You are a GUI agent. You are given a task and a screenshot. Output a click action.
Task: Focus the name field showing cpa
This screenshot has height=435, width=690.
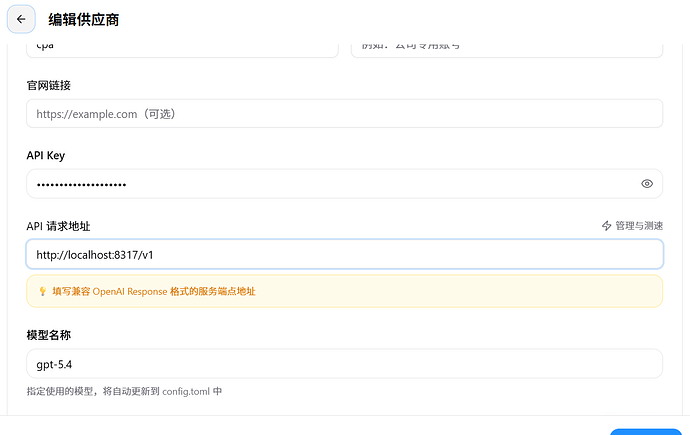[182, 49]
